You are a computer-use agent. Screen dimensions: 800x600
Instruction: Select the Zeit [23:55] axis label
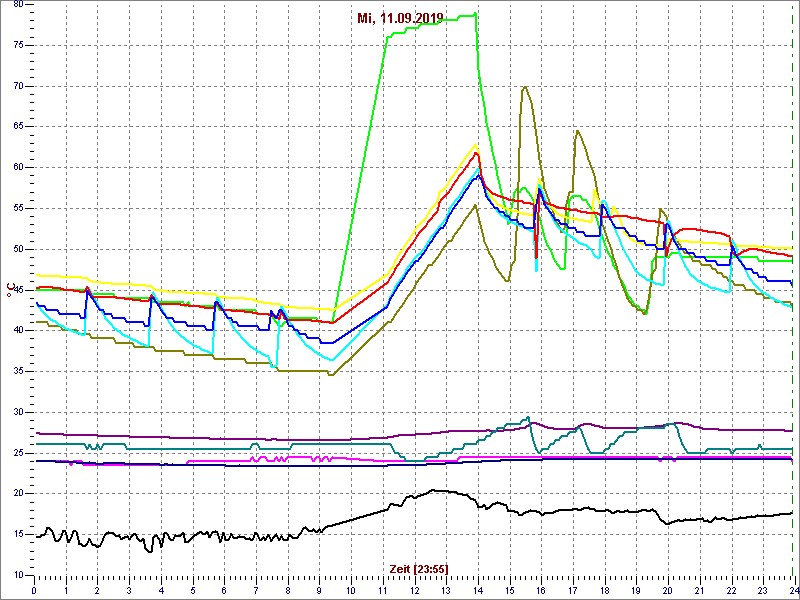pos(419,569)
